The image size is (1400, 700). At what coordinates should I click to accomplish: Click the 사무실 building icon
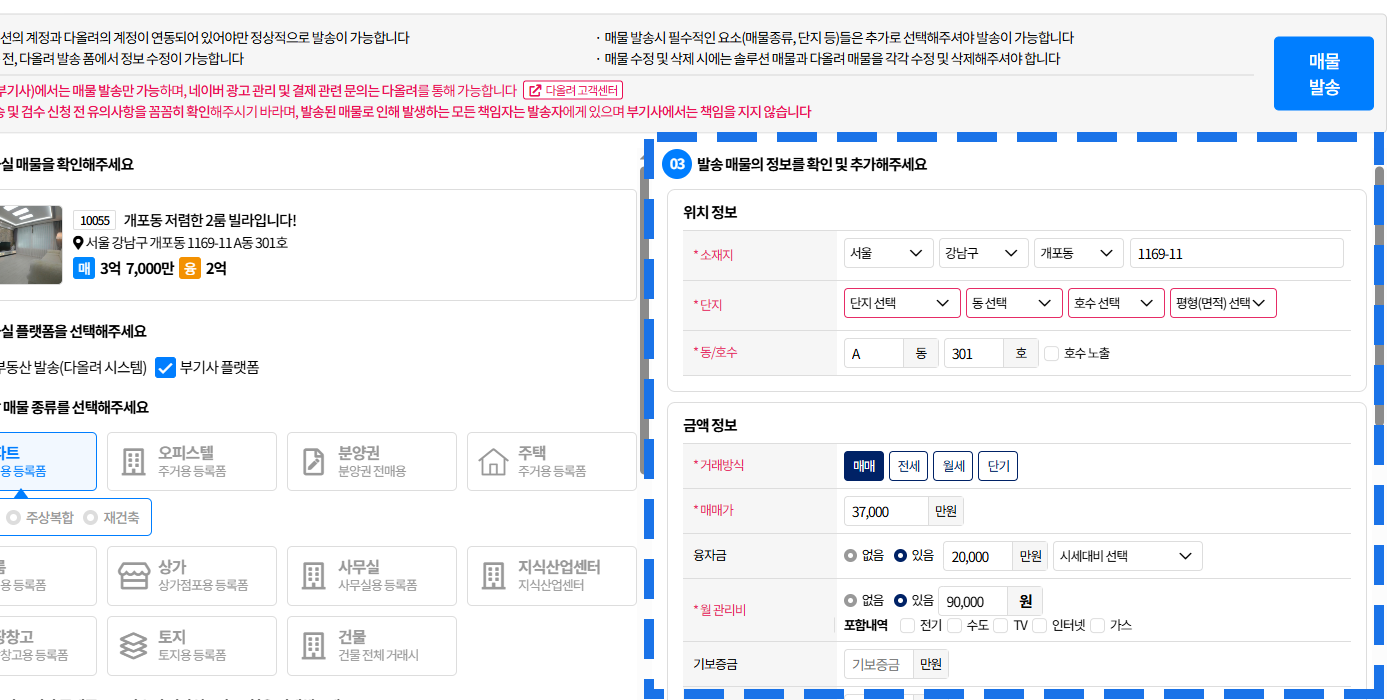click(313, 575)
